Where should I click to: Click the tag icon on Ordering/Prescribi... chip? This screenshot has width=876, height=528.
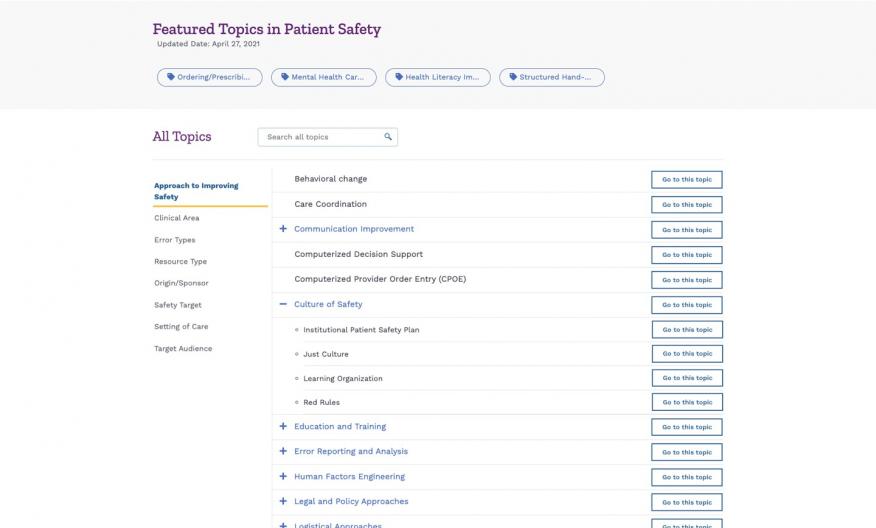[x=171, y=77]
